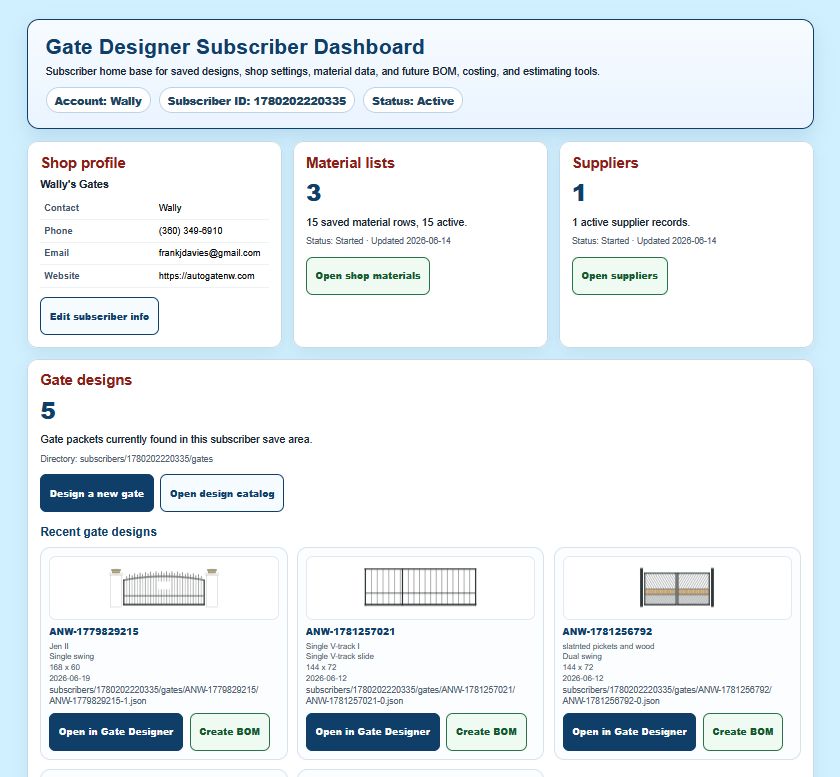The image size is (840, 777).
Task: Open ANW-1779829215 in Gate Designer
Action: [x=116, y=731]
